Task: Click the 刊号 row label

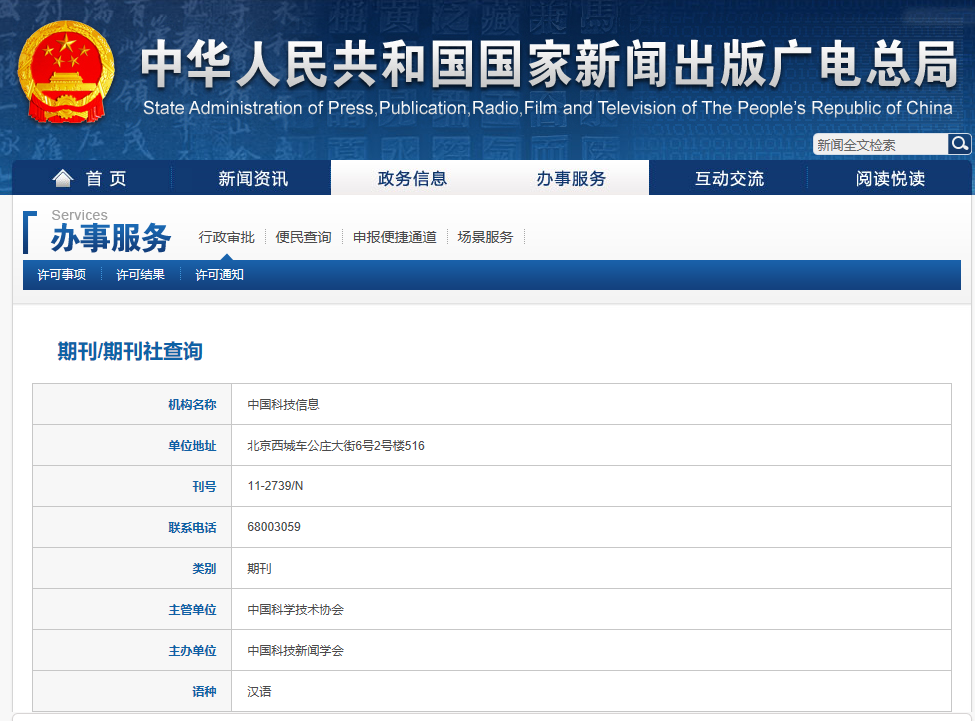Action: (x=204, y=487)
